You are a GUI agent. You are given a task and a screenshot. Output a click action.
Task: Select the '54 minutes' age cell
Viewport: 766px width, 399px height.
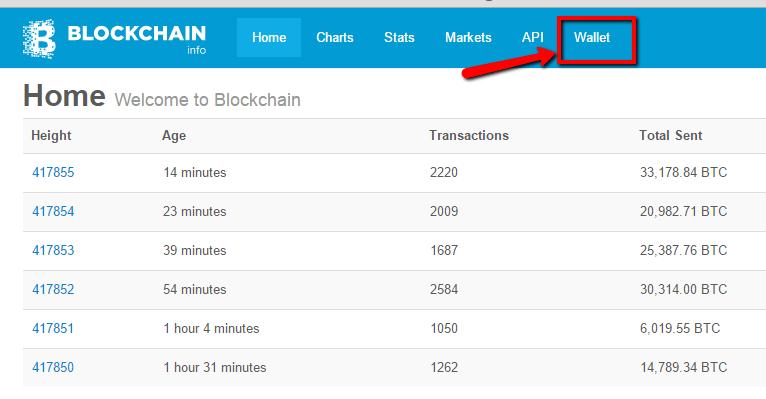195,290
